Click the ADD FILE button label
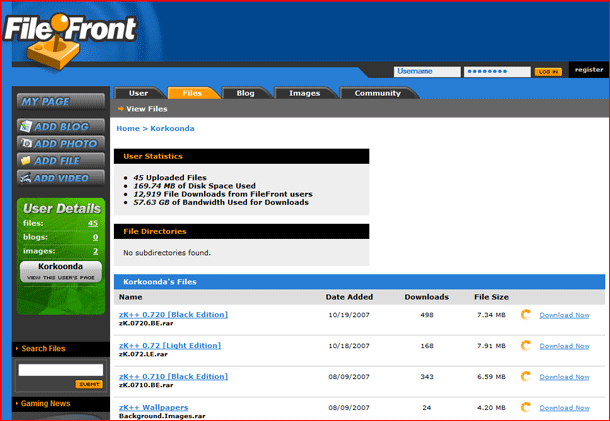Viewport: 610px width, 421px height. click(x=57, y=161)
